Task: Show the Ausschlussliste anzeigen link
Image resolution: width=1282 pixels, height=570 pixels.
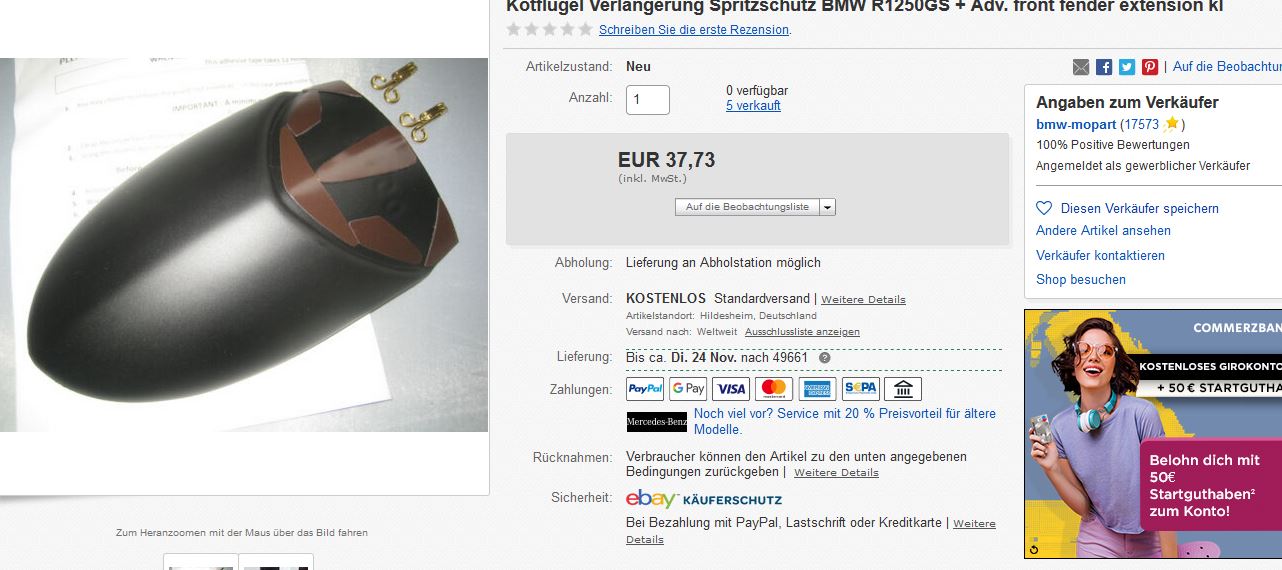Action: coord(802,332)
